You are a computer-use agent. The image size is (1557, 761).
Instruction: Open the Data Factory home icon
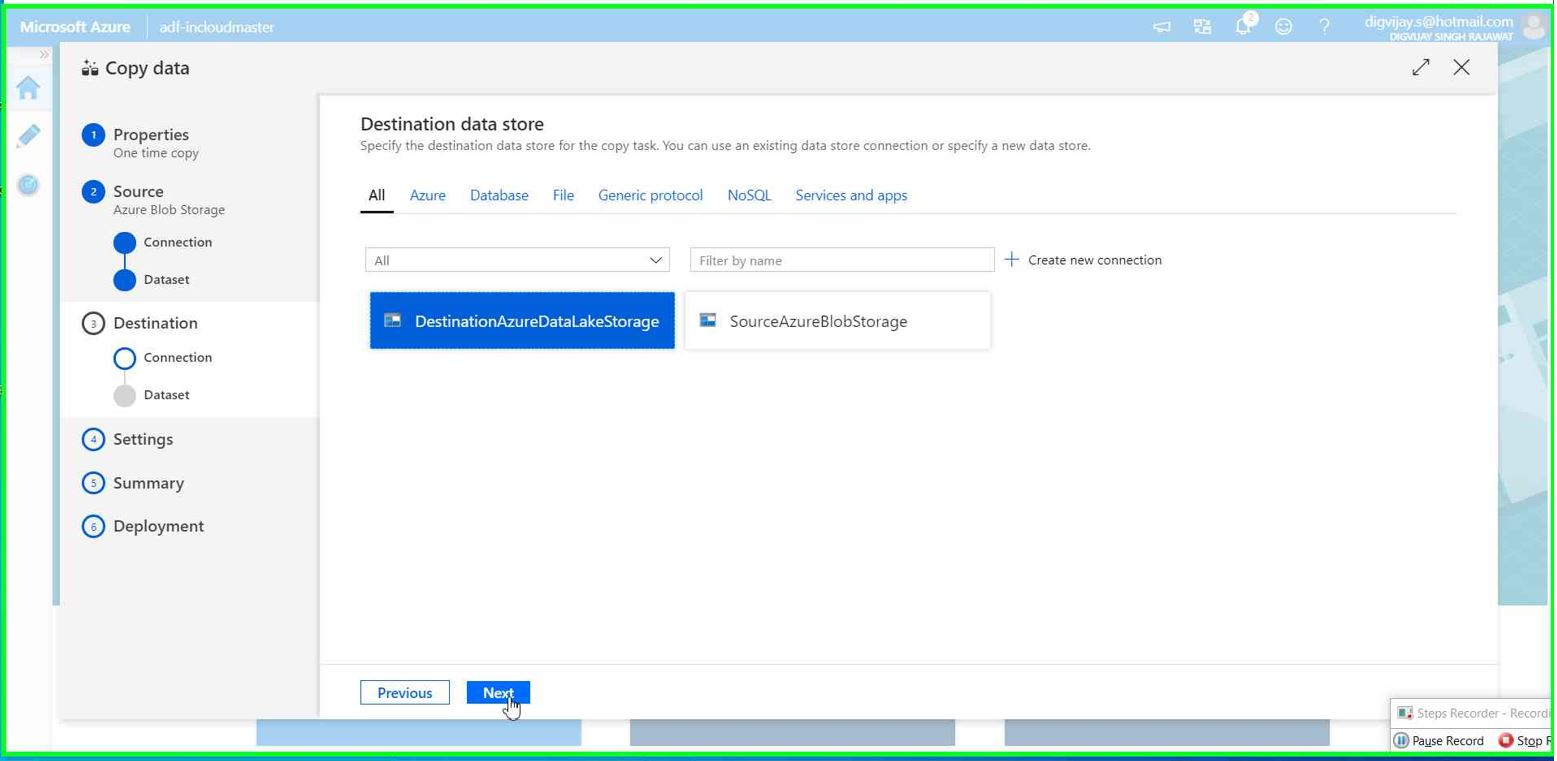click(28, 88)
